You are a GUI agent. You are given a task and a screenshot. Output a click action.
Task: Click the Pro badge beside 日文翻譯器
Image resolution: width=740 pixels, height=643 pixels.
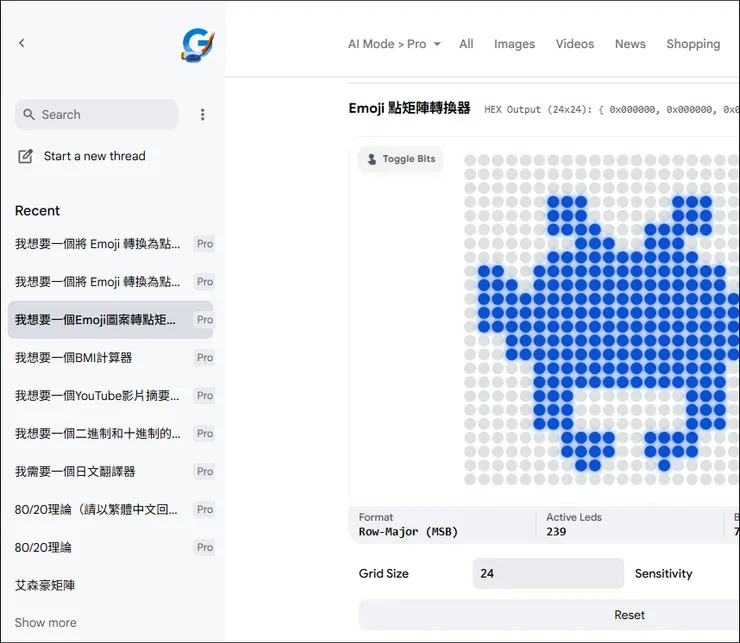click(x=205, y=471)
